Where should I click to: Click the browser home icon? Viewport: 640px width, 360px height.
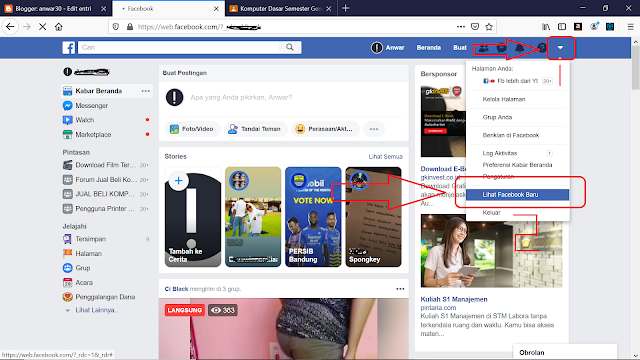(x=59, y=27)
